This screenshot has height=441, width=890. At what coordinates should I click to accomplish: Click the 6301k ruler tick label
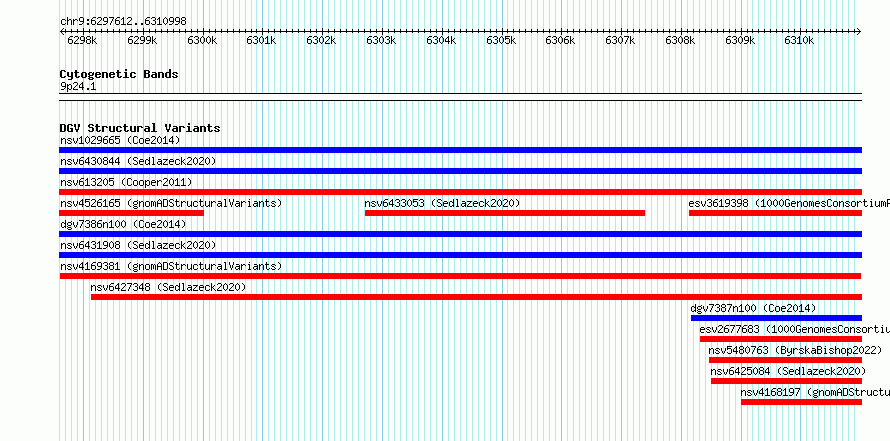click(x=261, y=40)
